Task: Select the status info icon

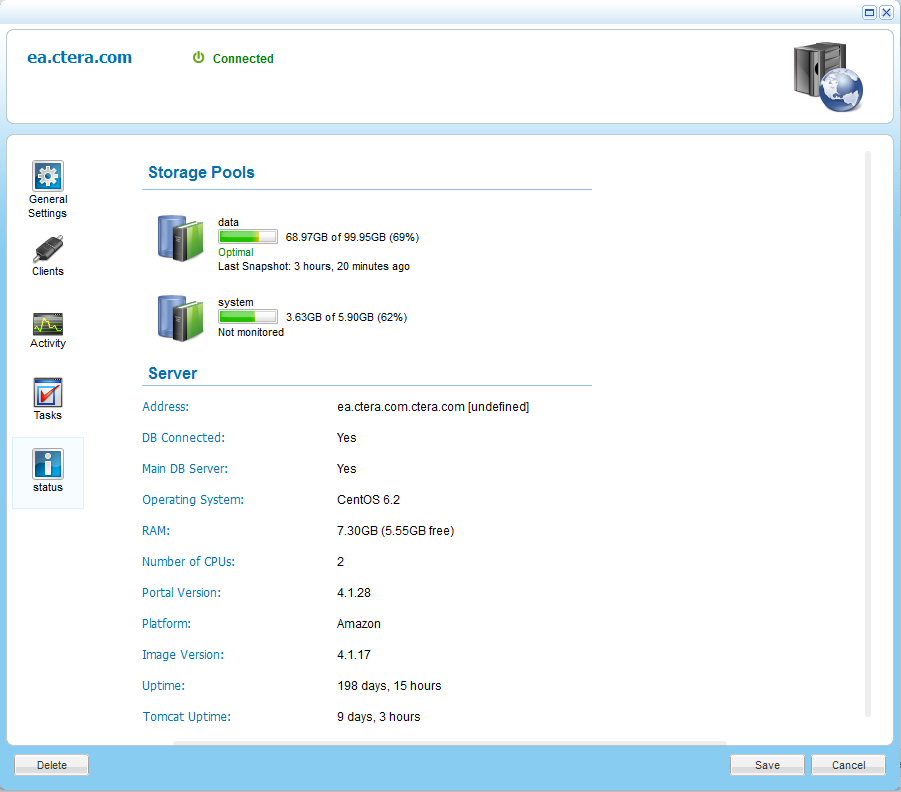Action: tap(48, 464)
